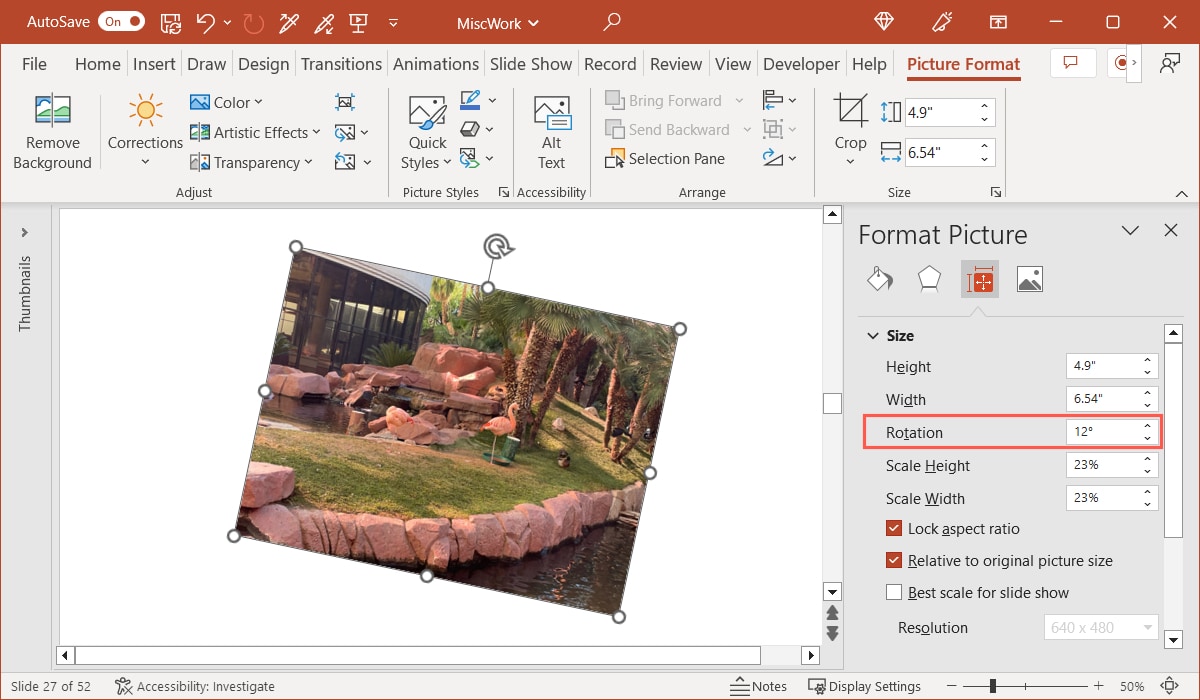Select the Corrections tool
The height and width of the screenshot is (700, 1200).
point(144,128)
